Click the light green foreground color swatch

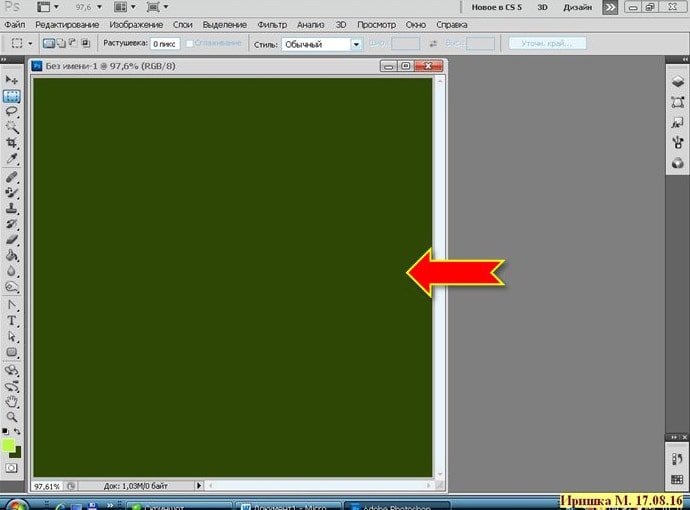pyautogui.click(x=9, y=444)
